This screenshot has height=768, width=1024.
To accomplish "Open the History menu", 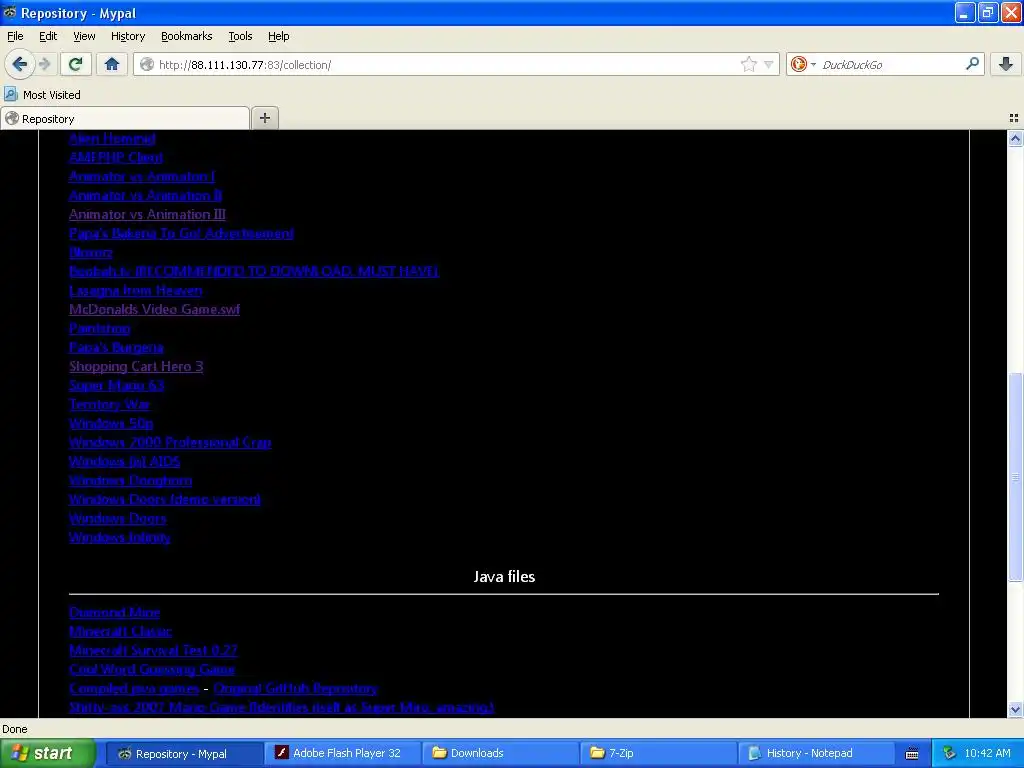I will coord(128,36).
